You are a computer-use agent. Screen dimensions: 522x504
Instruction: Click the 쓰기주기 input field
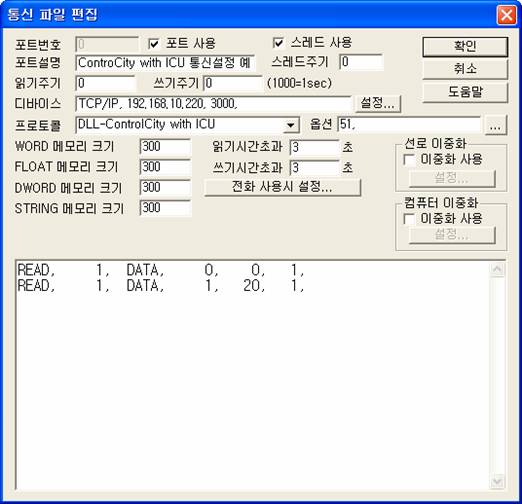point(233,83)
